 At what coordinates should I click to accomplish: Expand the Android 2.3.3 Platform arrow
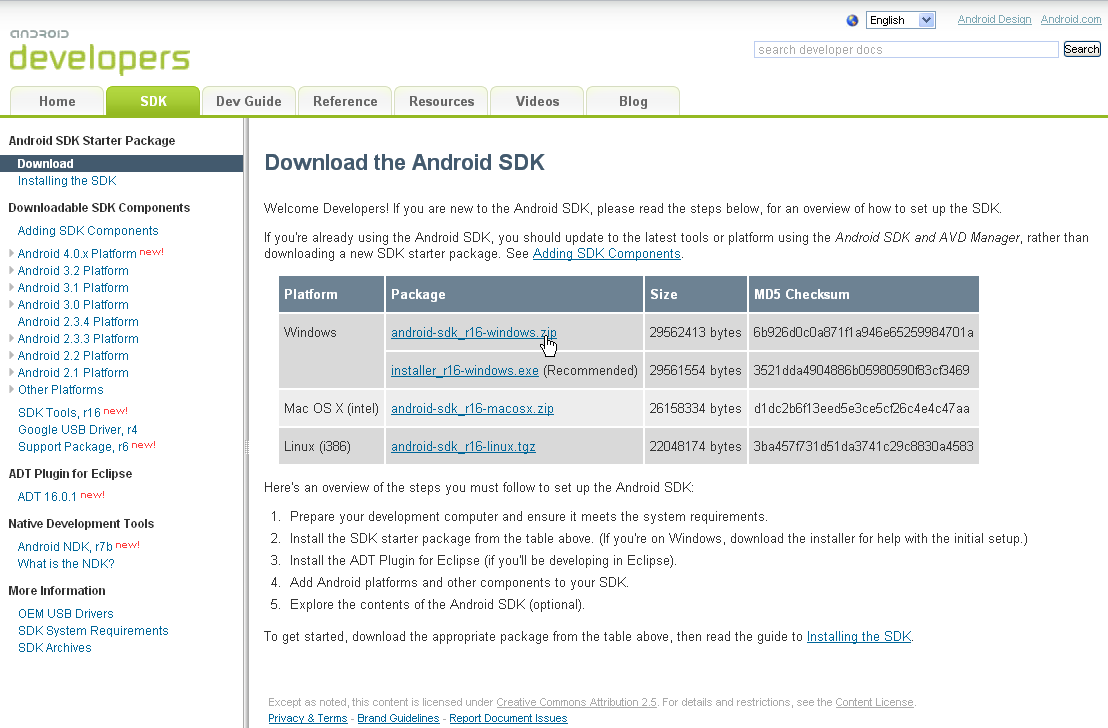coord(11,338)
